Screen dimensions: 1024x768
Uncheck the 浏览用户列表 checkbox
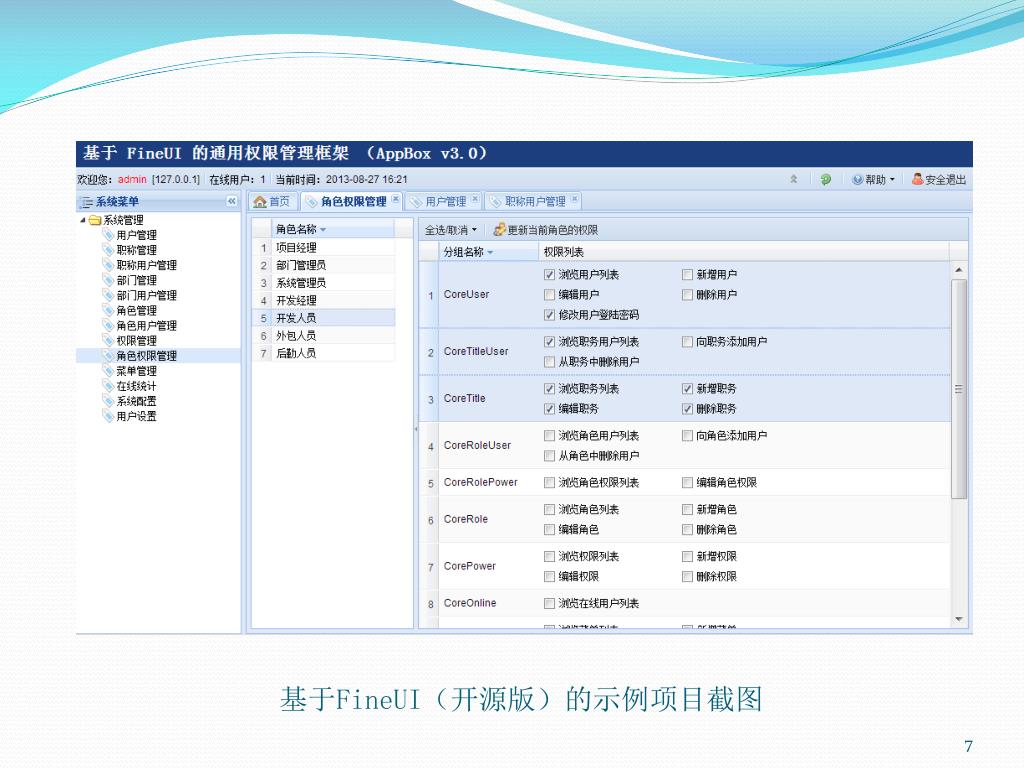pos(549,274)
